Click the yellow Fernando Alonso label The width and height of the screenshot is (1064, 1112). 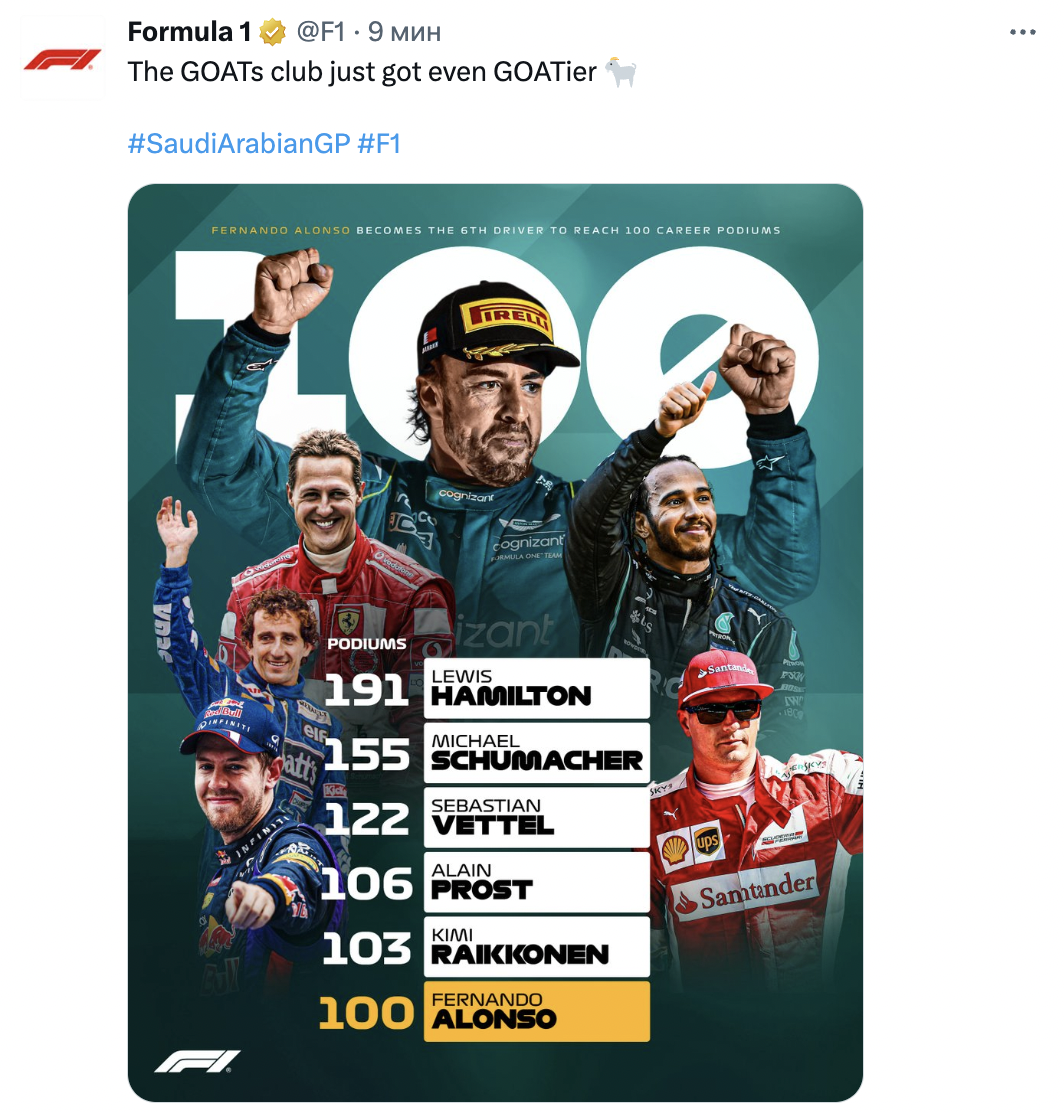pyautogui.click(x=536, y=1011)
